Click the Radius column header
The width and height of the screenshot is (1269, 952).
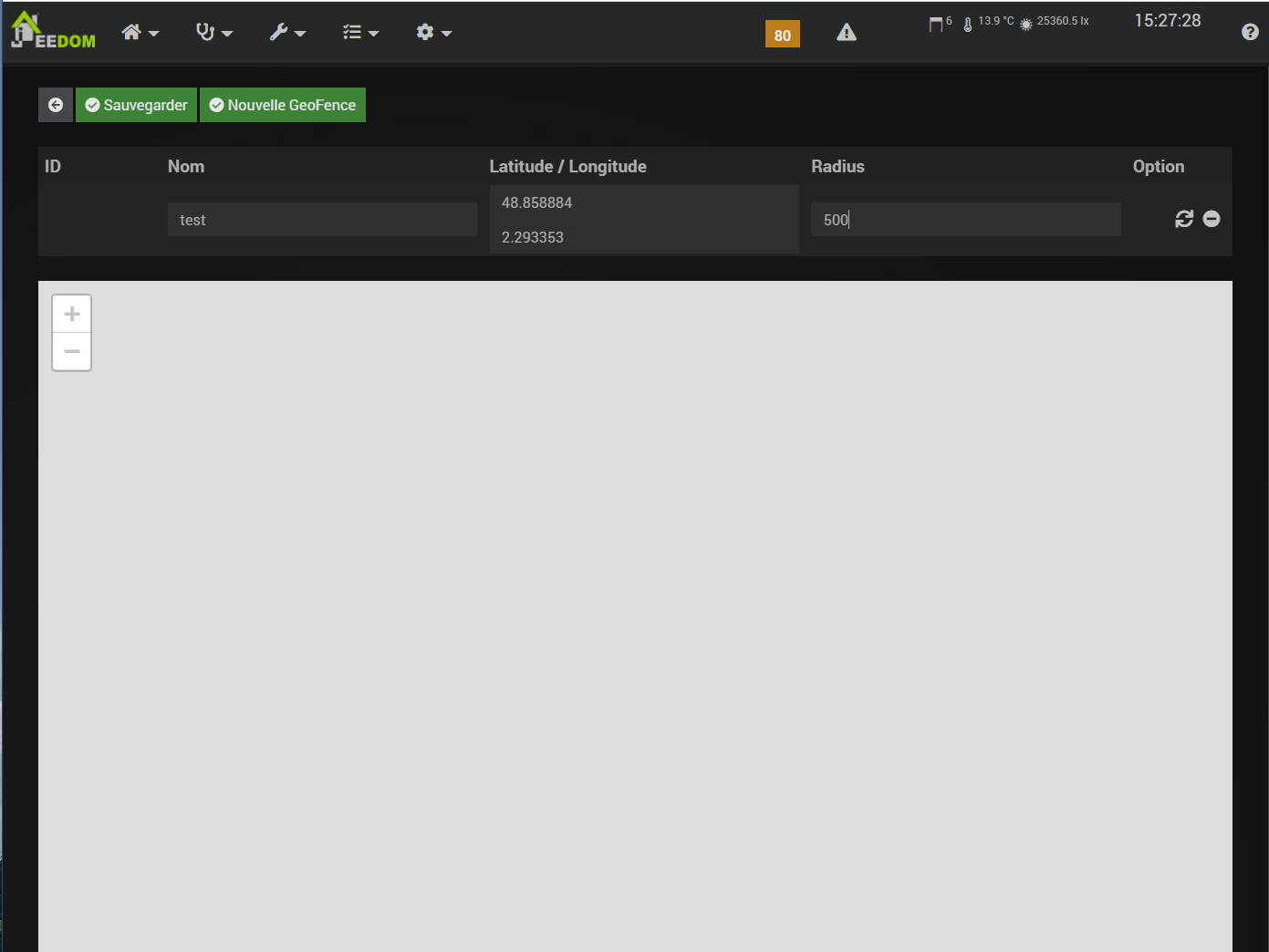(x=837, y=166)
